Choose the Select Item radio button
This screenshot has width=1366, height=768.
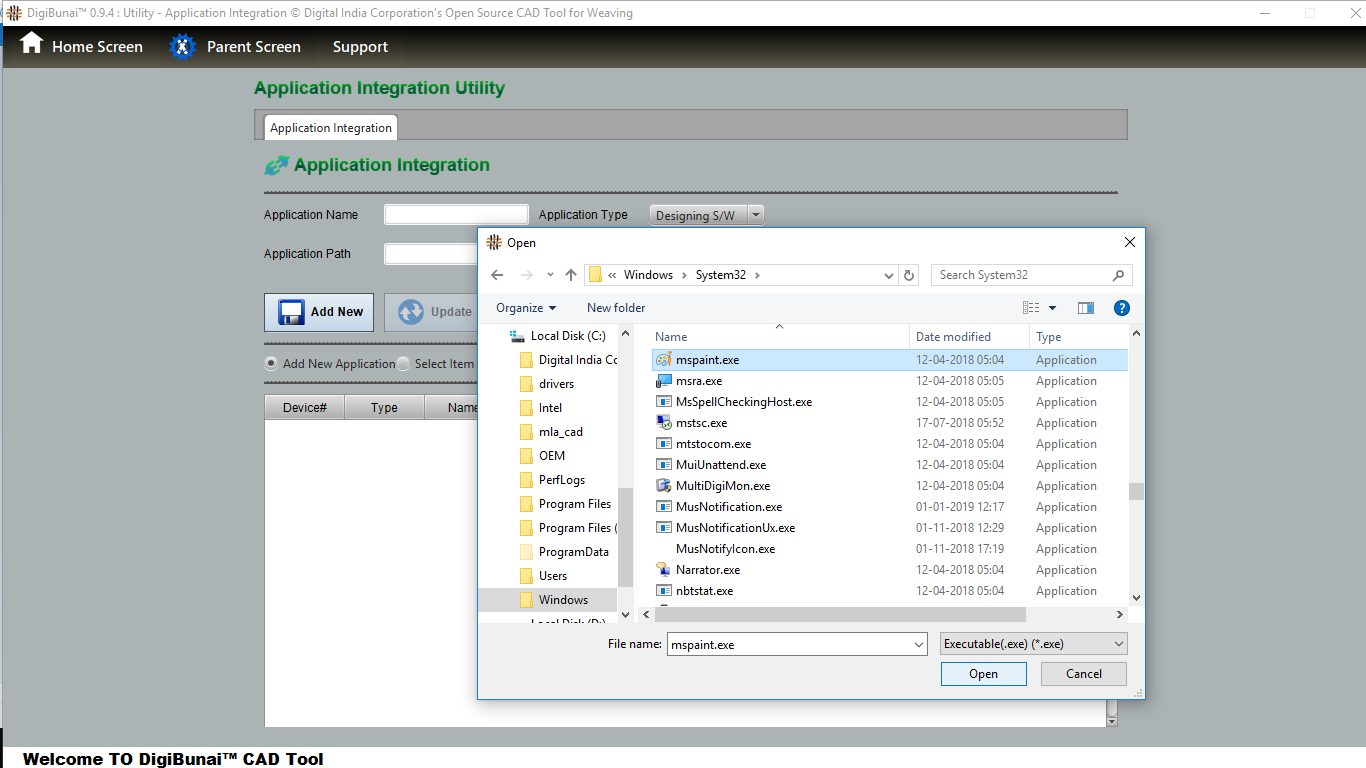coord(403,364)
